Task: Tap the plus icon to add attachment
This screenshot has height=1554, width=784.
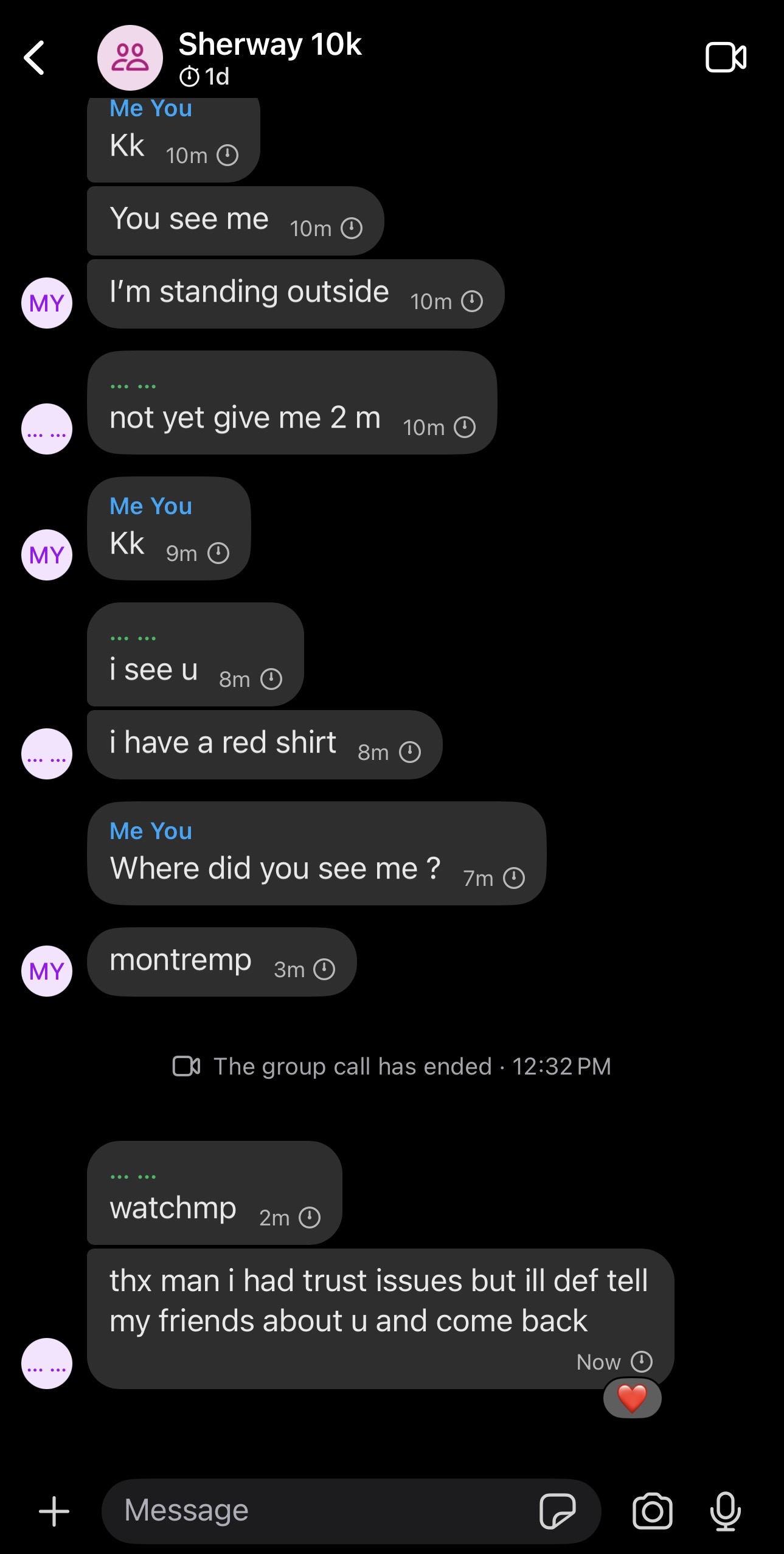Action: coord(54,1511)
